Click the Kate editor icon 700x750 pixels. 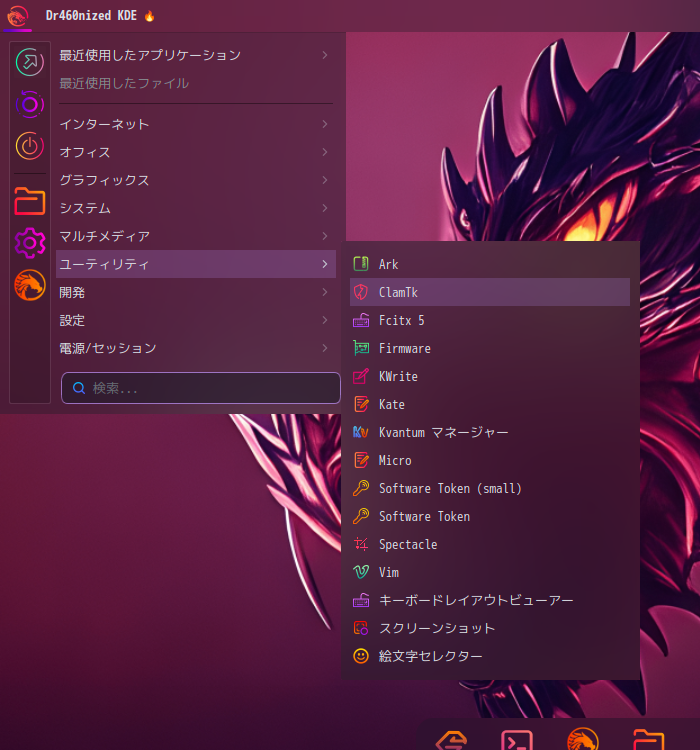(x=361, y=404)
